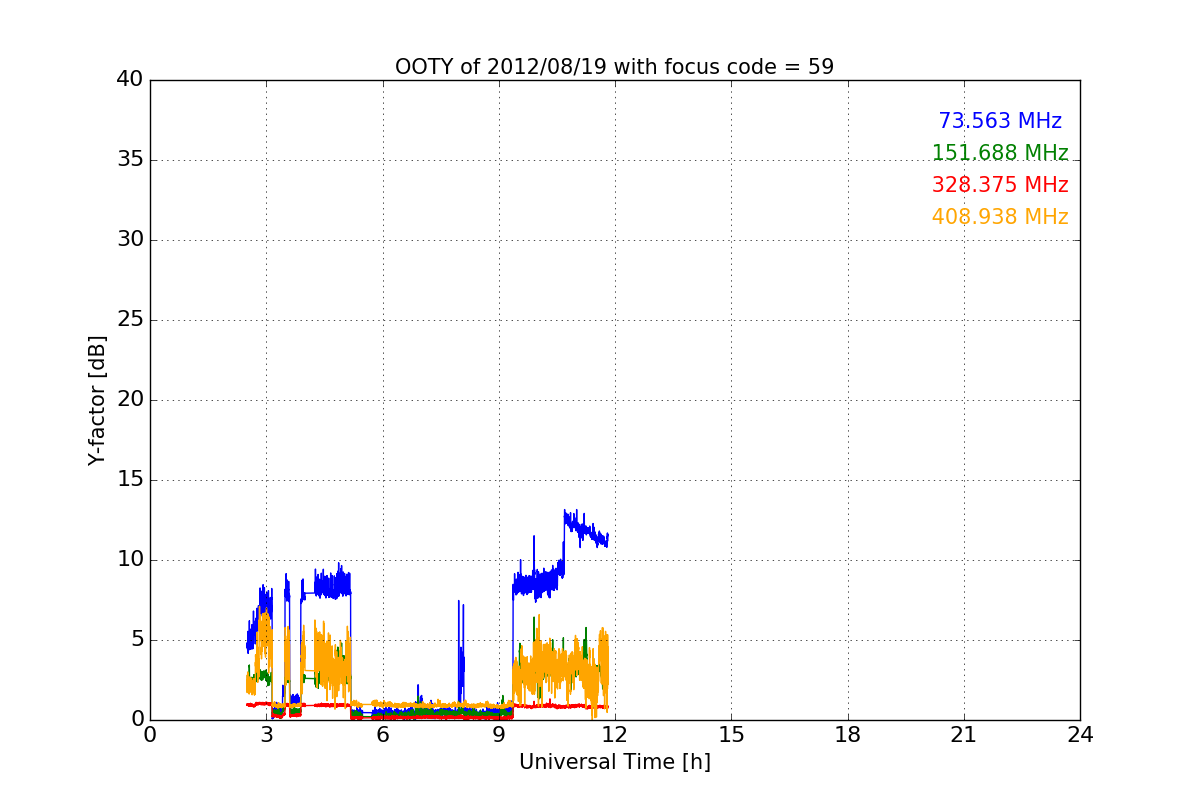
Task: Click the 'Y-factor [dB]' axis label
Action: click(96, 400)
